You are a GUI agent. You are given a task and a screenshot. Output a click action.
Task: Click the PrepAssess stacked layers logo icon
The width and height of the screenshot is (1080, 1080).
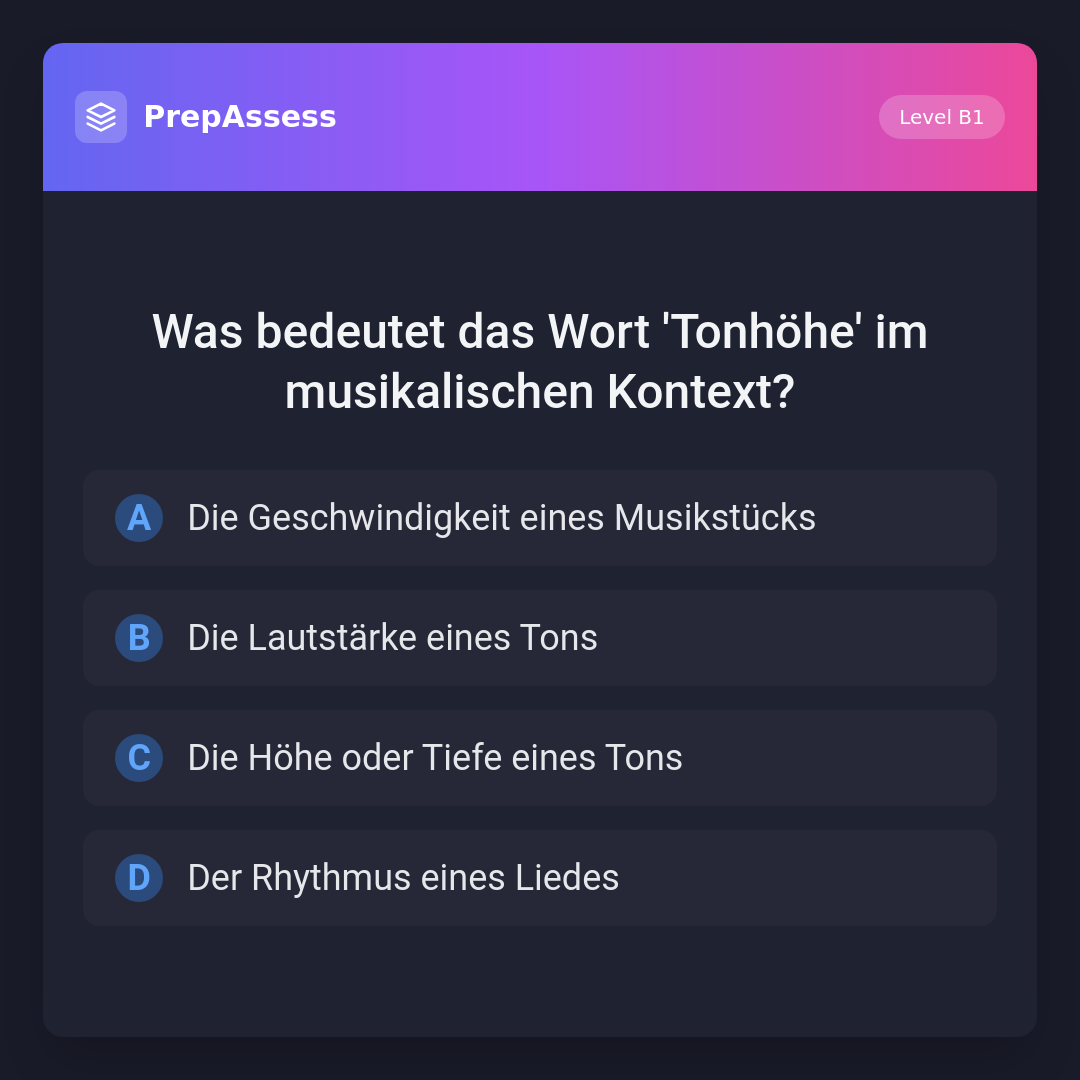(x=101, y=117)
